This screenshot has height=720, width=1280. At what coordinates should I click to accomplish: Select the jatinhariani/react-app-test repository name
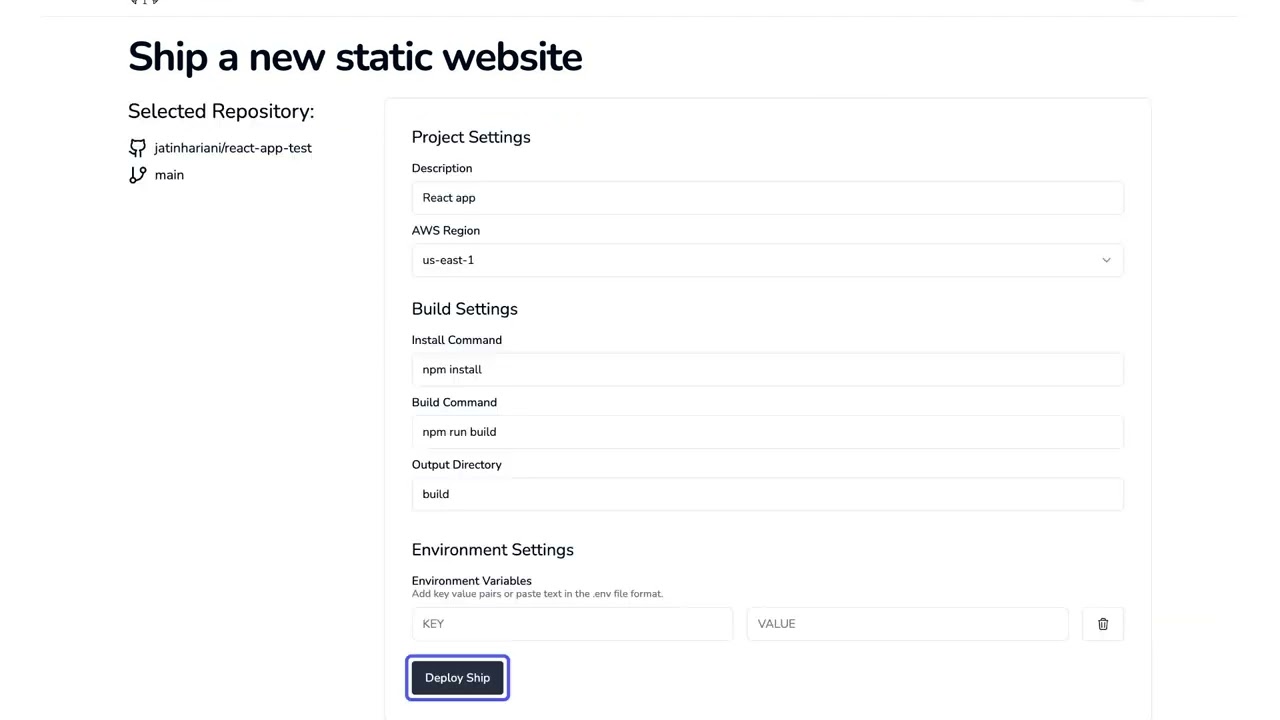pyautogui.click(x=233, y=148)
